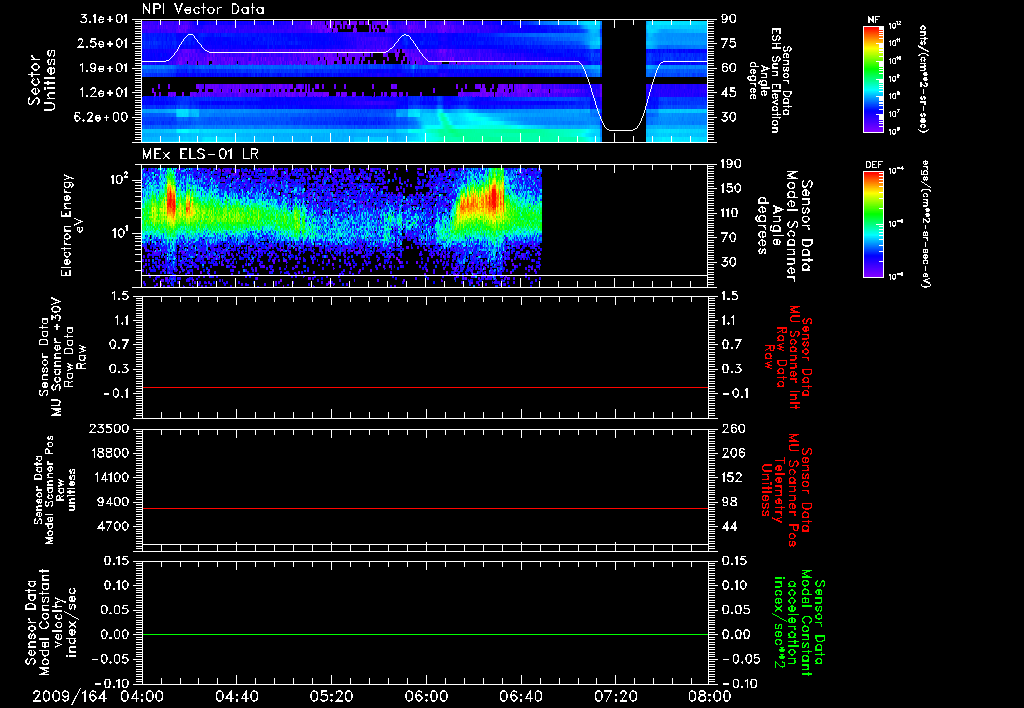Click the green "Model Constant acceleration" axis title
Screen dimensions: 1024x708
[x=799, y=624]
